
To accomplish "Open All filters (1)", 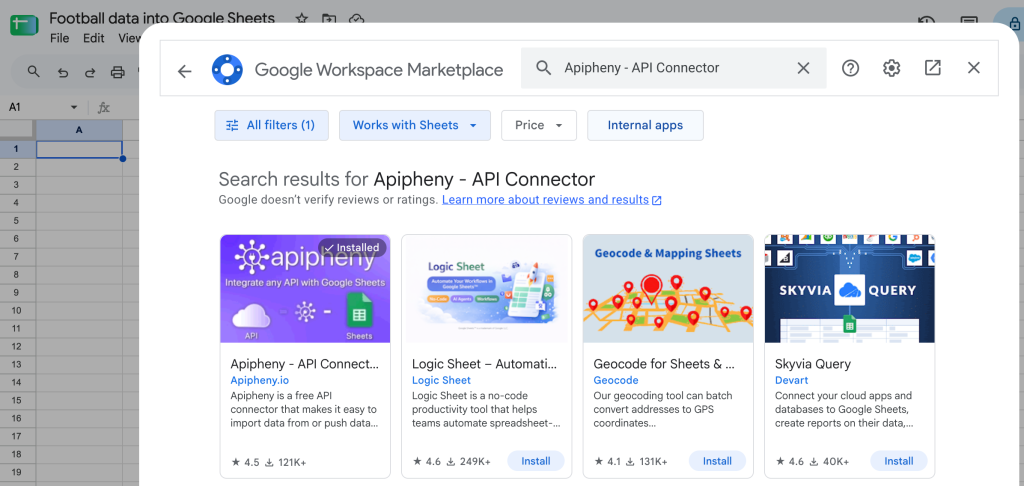I will click(x=271, y=125).
